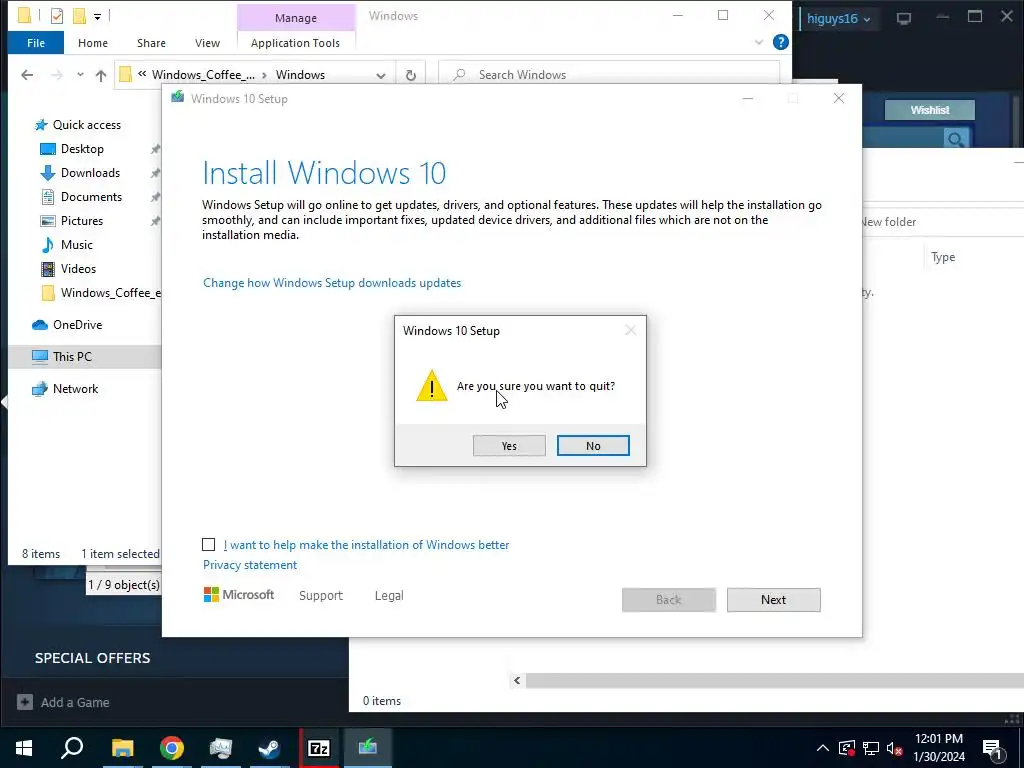
Task: Click the horizontal scrollbar left arrow
Action: [517, 680]
